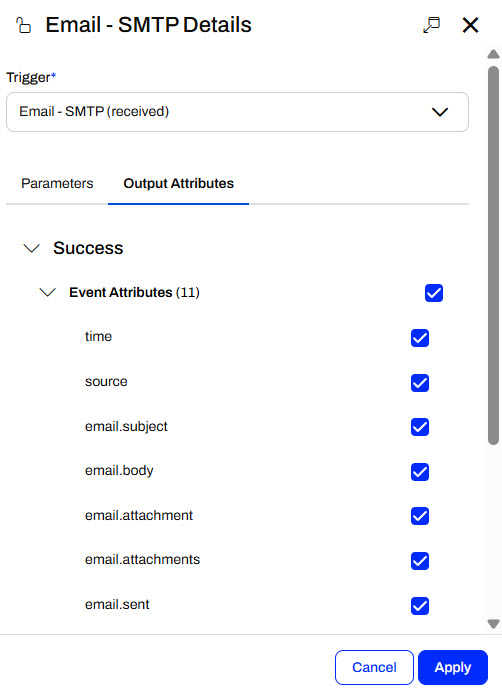The image size is (502, 692).
Task: Uncheck the Event Attributes select-all checkbox
Action: [434, 293]
